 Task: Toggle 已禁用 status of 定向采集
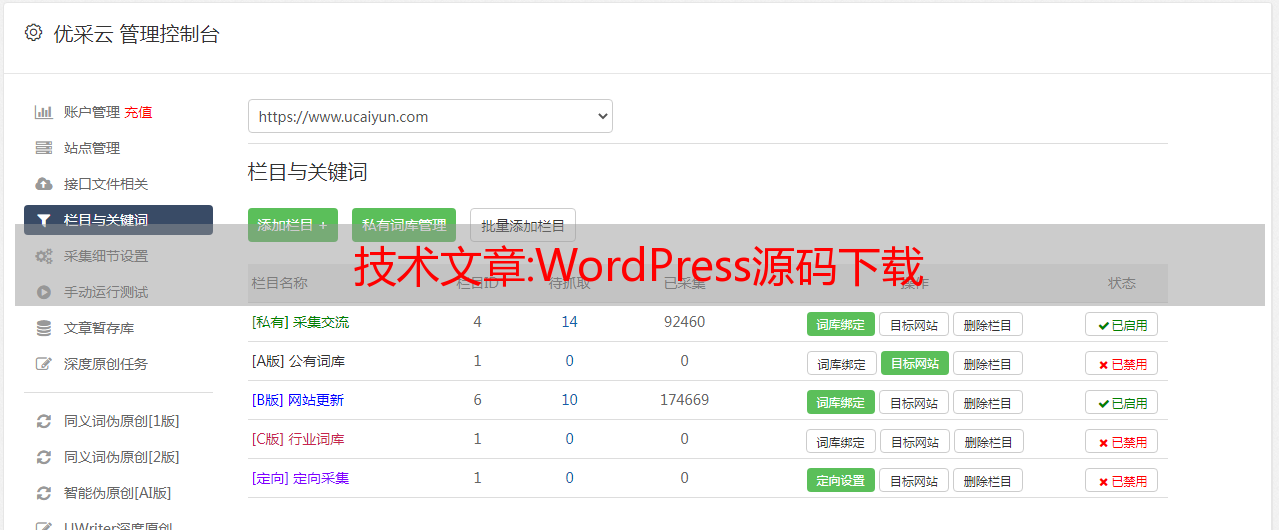click(1122, 480)
